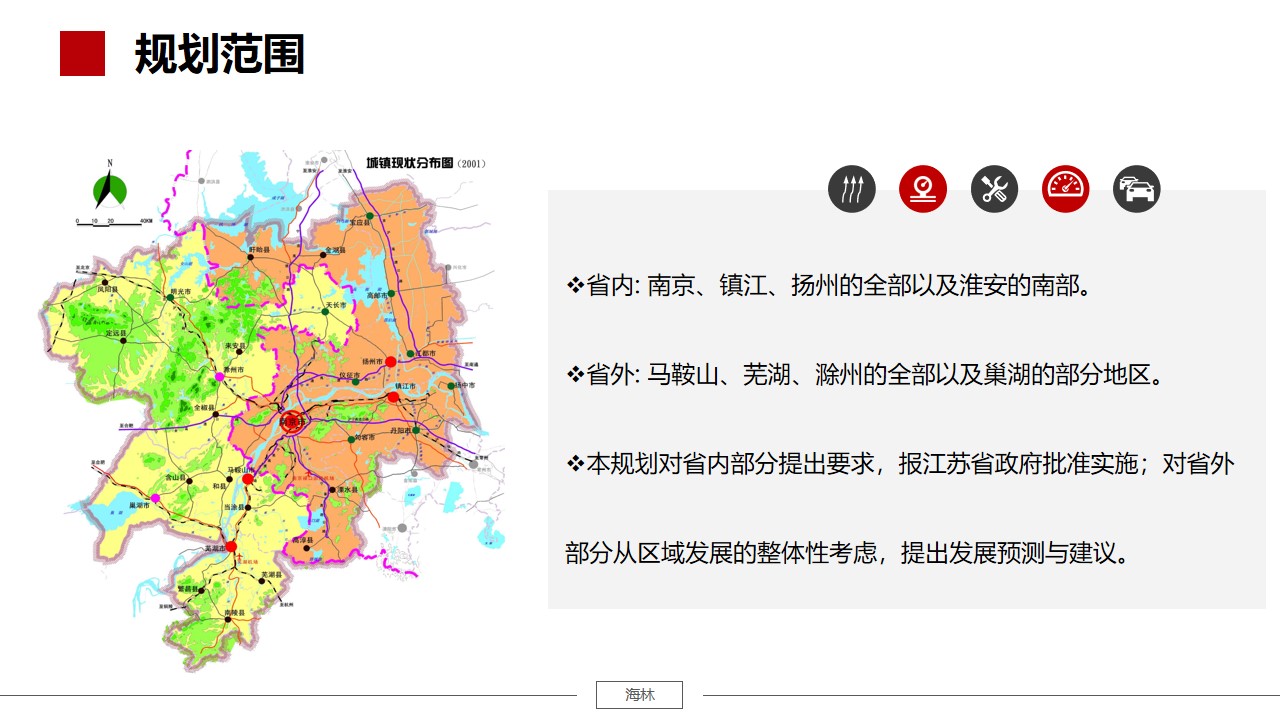Click the three upward arrows heat icon

[851, 189]
